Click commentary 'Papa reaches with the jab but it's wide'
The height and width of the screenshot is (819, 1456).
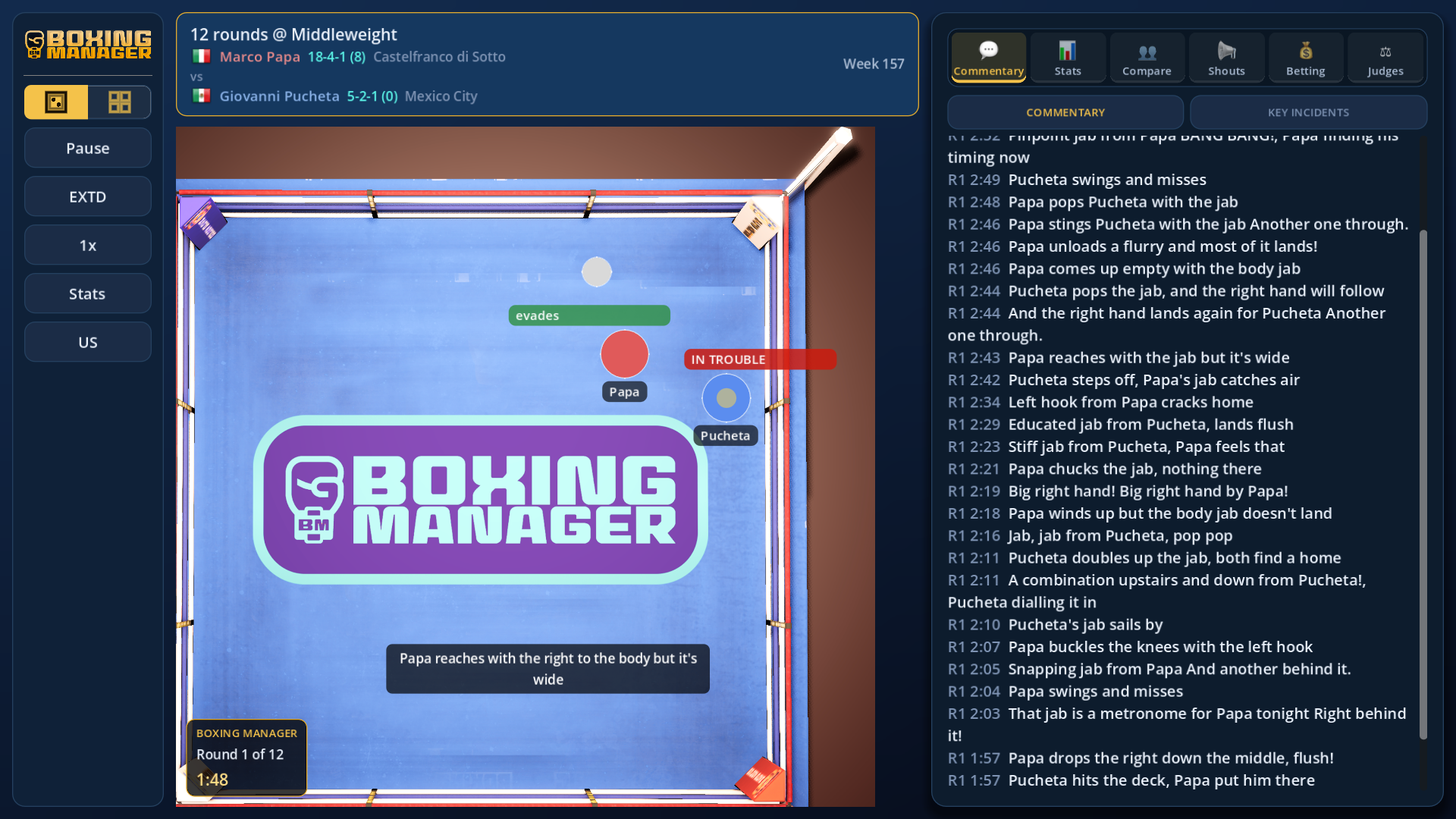tap(1149, 358)
